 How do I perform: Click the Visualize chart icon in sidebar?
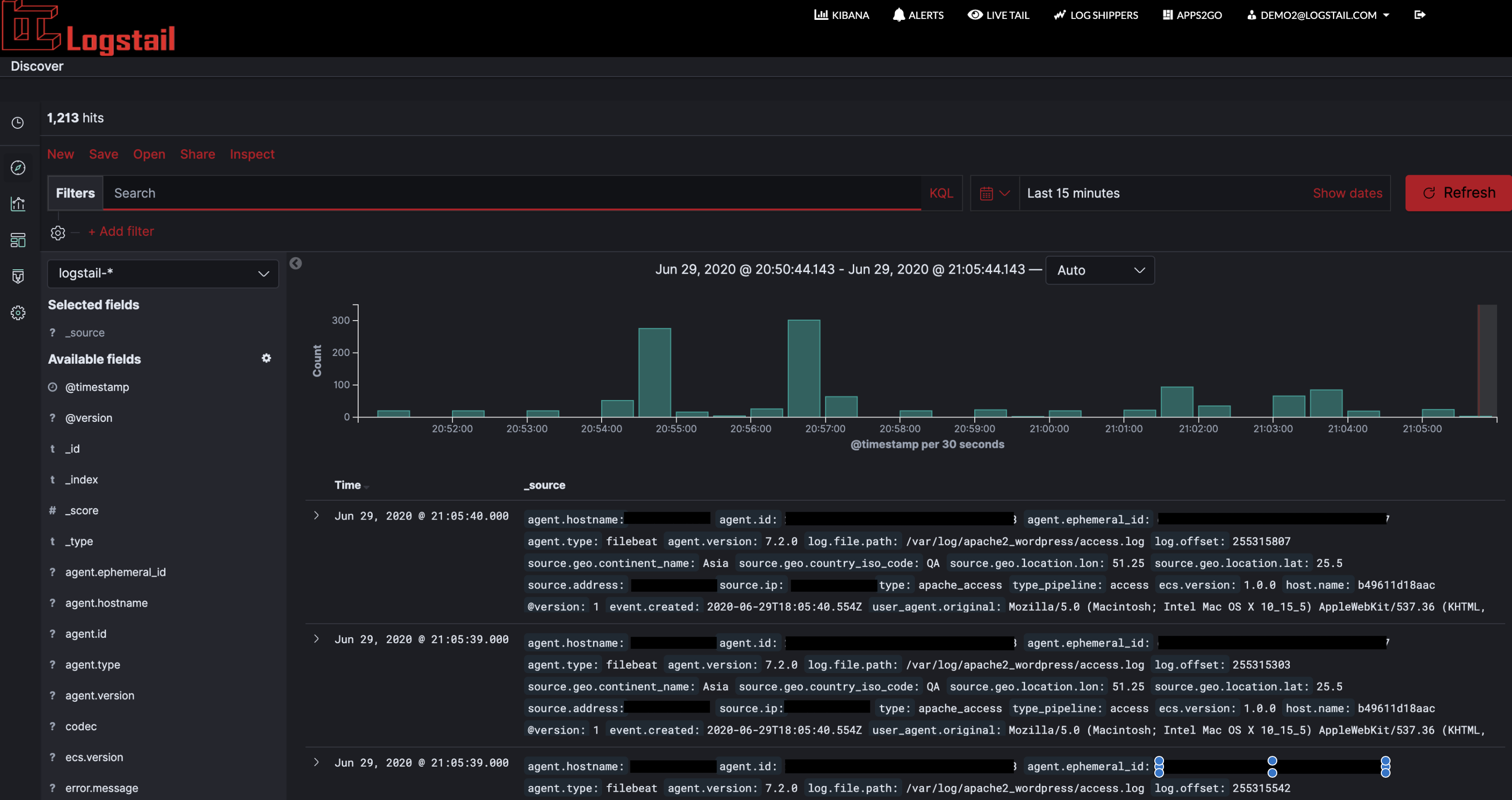point(18,204)
